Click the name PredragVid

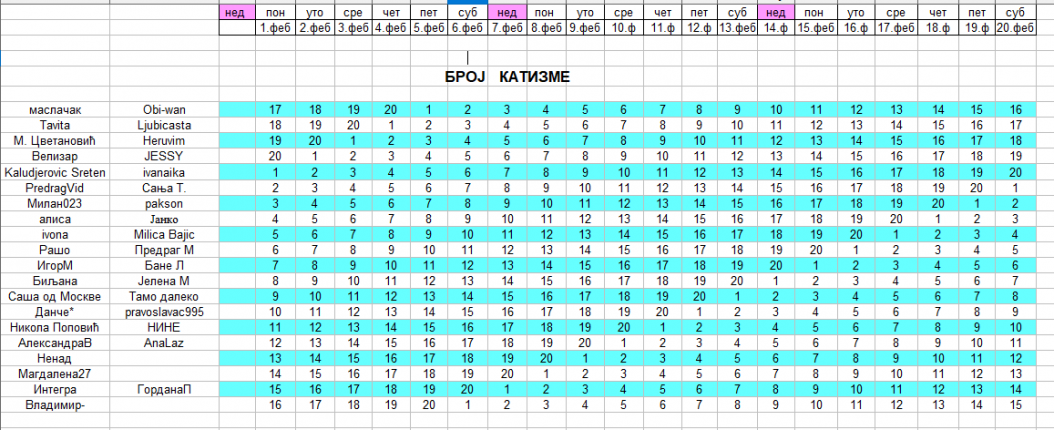55,187
